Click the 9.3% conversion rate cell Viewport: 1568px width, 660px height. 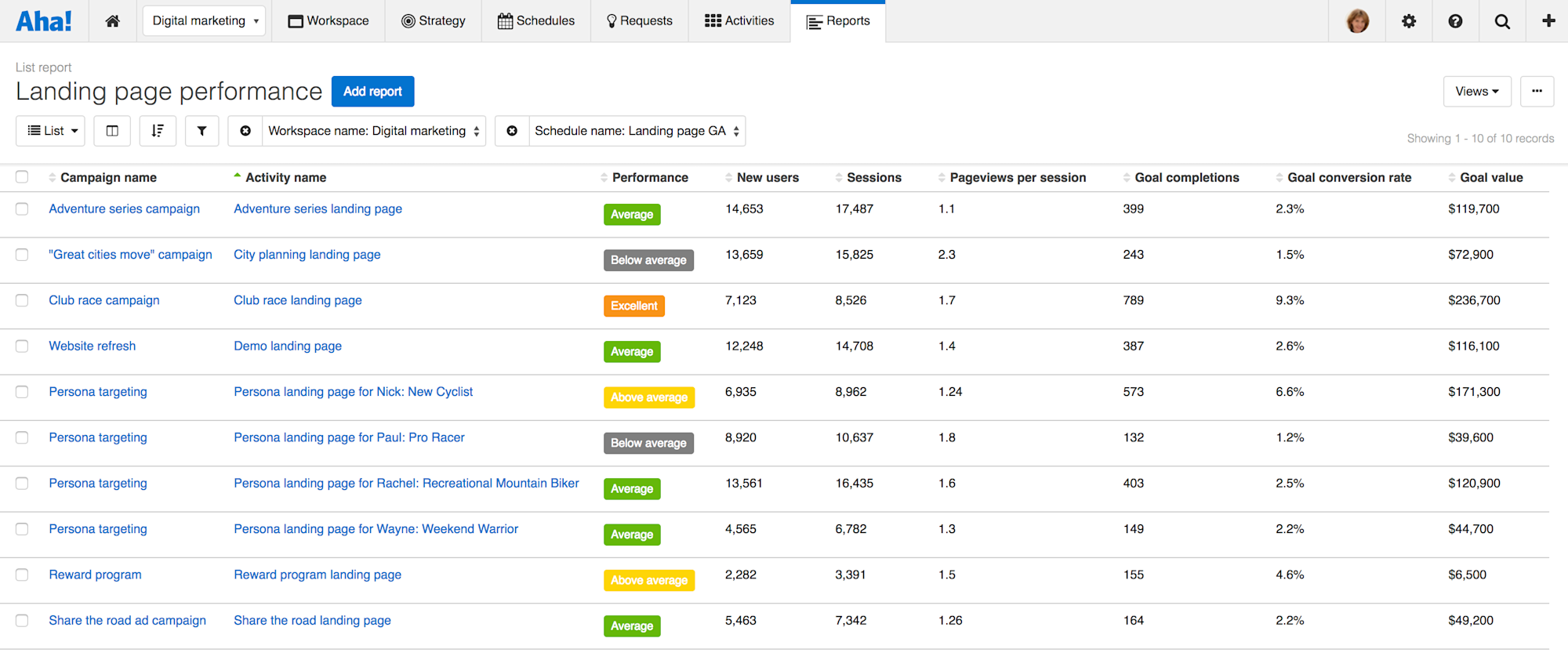pyautogui.click(x=1290, y=300)
